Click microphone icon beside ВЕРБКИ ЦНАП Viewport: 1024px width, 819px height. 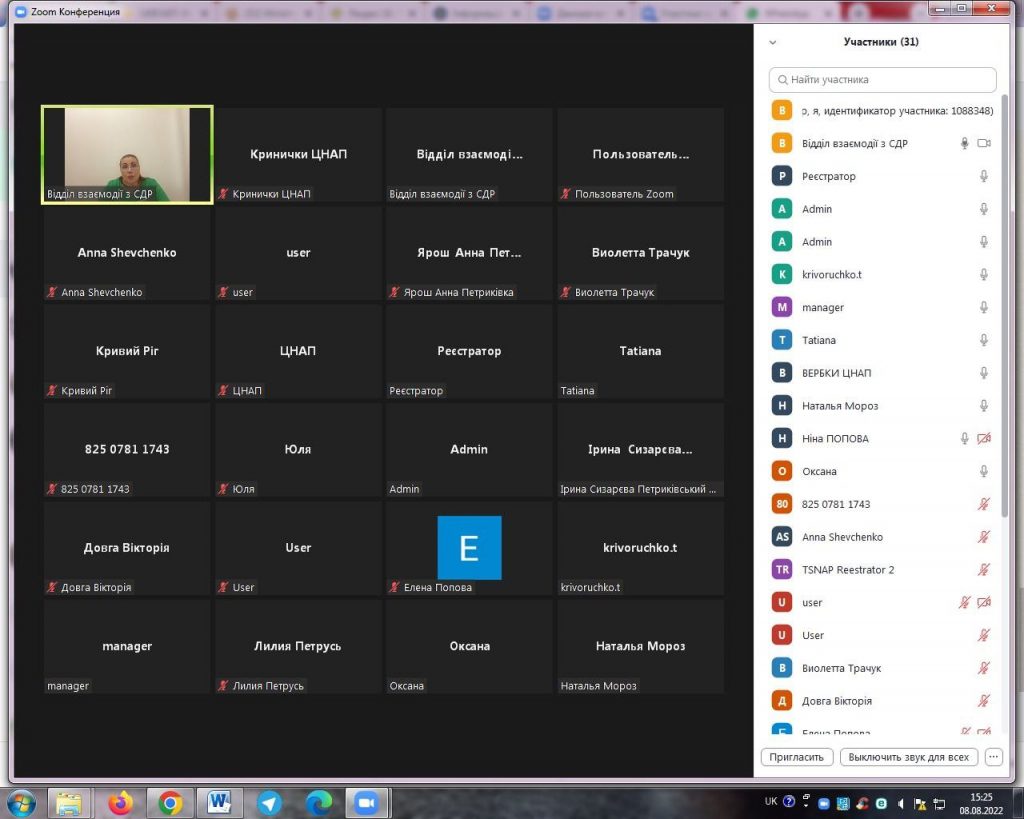(984, 373)
